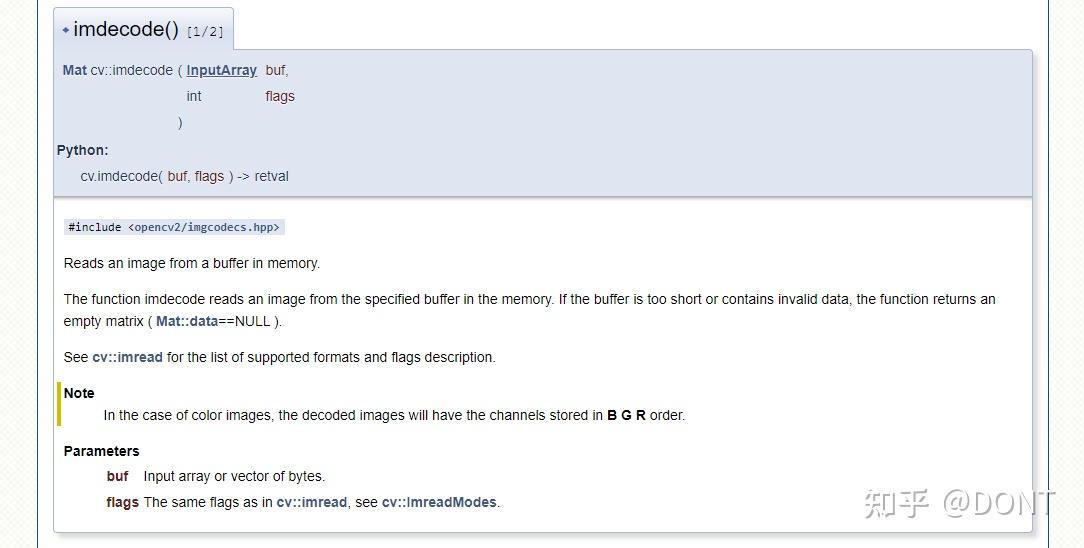
Task: Click the [1/2] overload indicator
Action: click(x=205, y=32)
